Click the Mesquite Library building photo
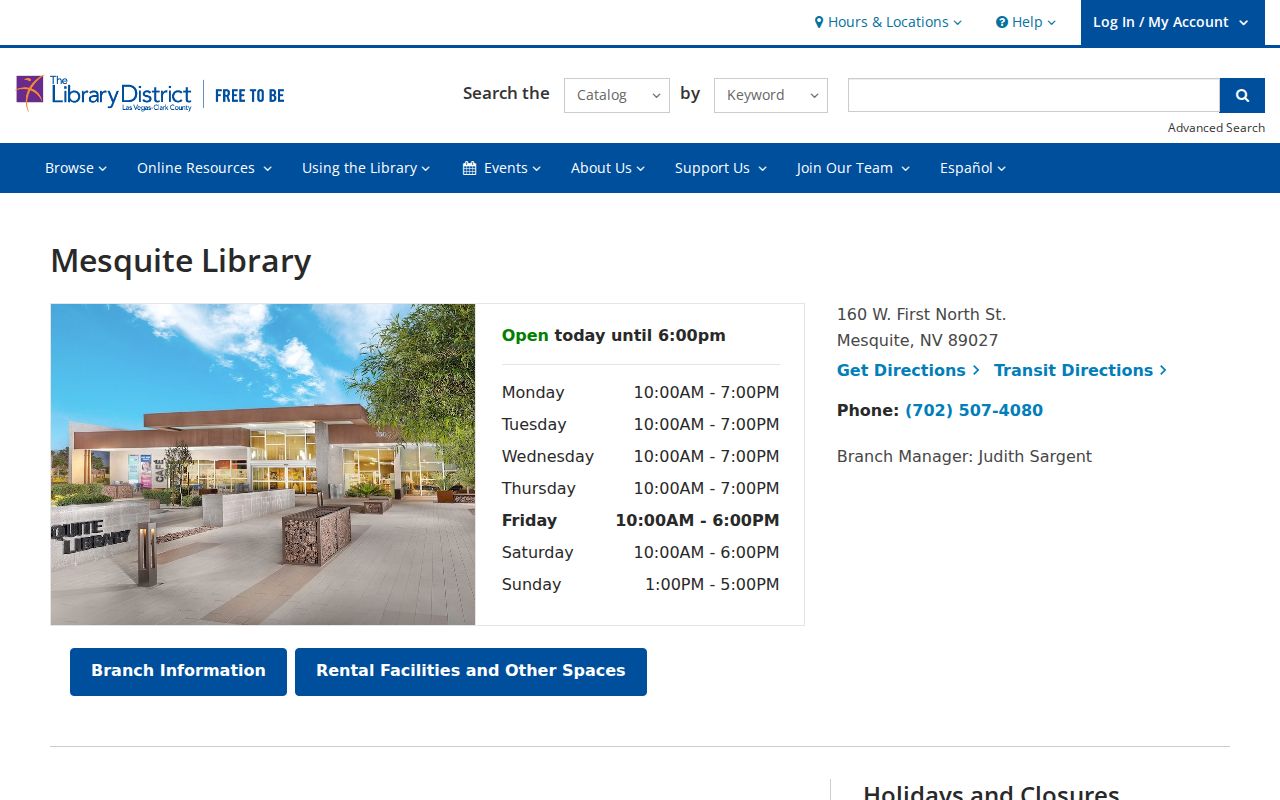The width and height of the screenshot is (1280, 800). tap(263, 464)
